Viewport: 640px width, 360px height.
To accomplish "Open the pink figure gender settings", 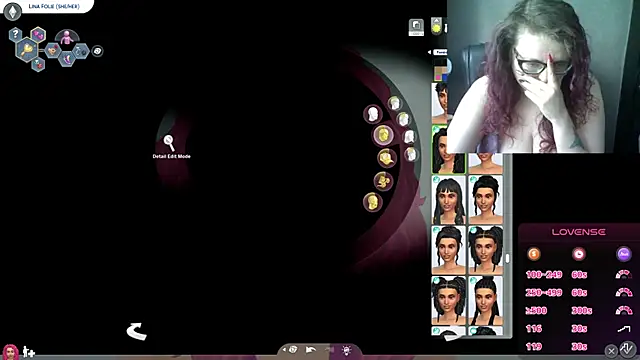I will [67, 37].
